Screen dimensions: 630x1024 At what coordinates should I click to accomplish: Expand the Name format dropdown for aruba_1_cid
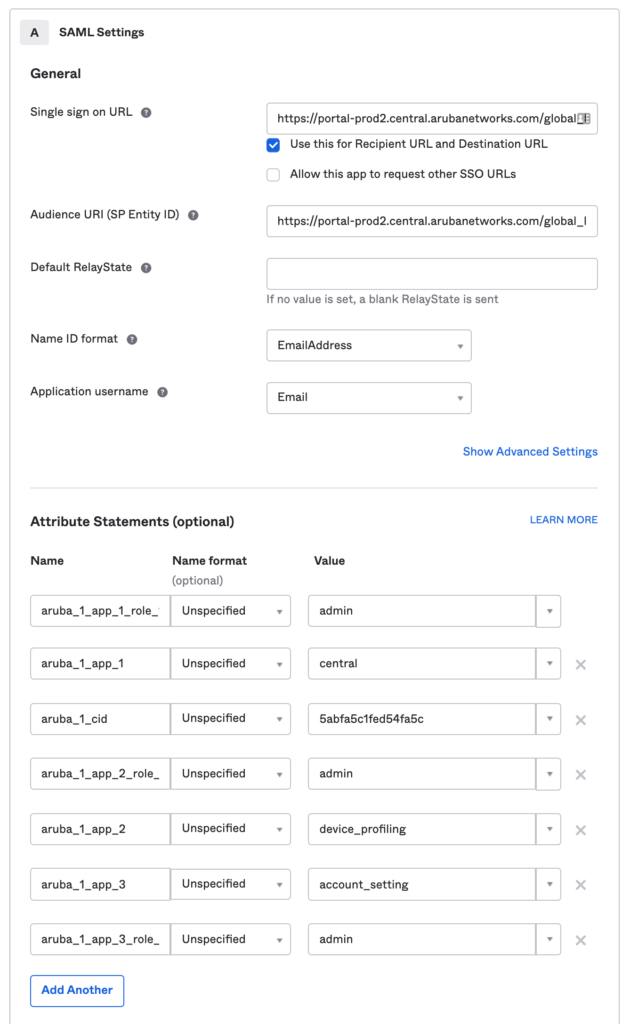pos(280,718)
